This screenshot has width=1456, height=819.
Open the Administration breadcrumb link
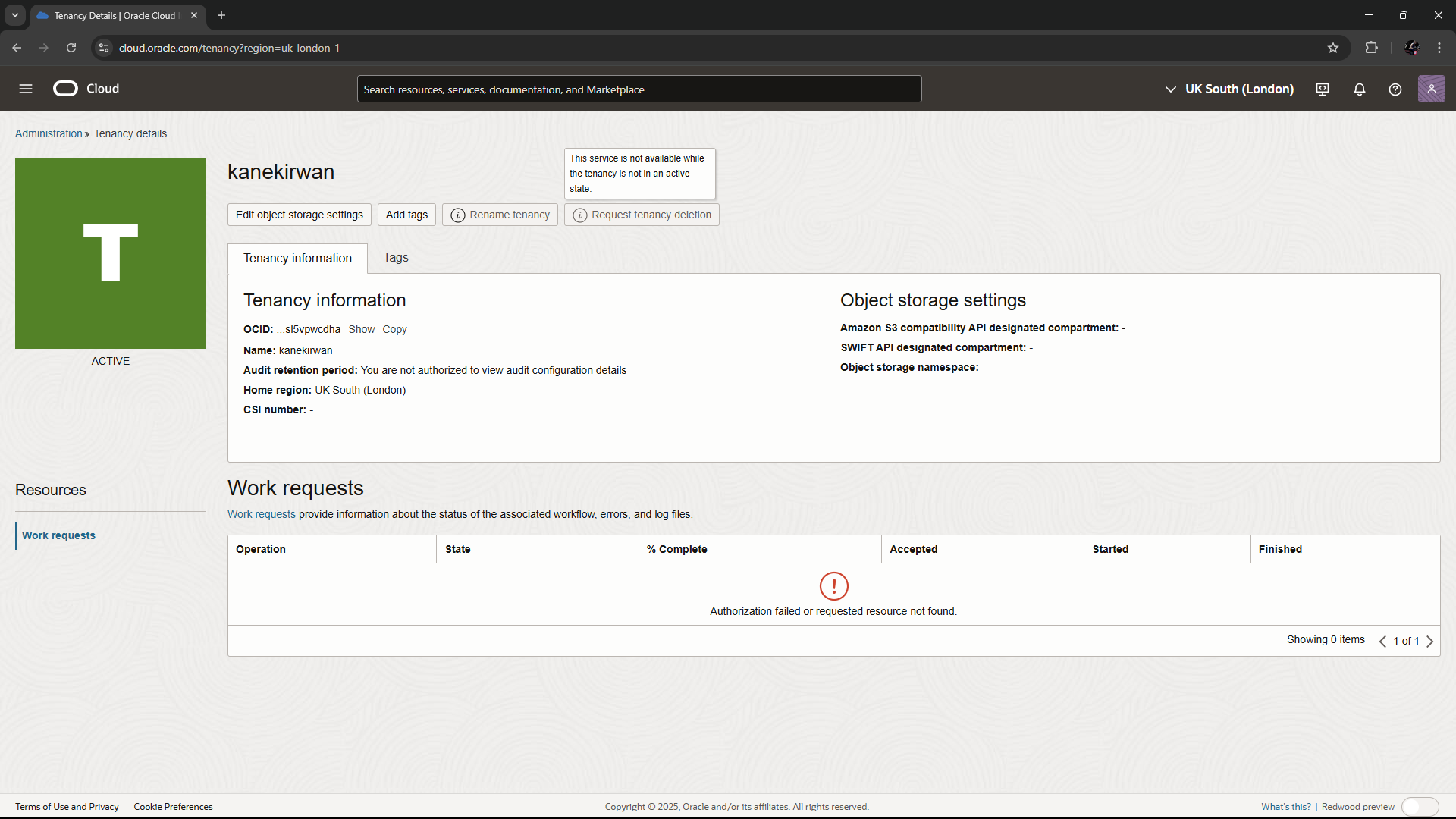tap(49, 133)
